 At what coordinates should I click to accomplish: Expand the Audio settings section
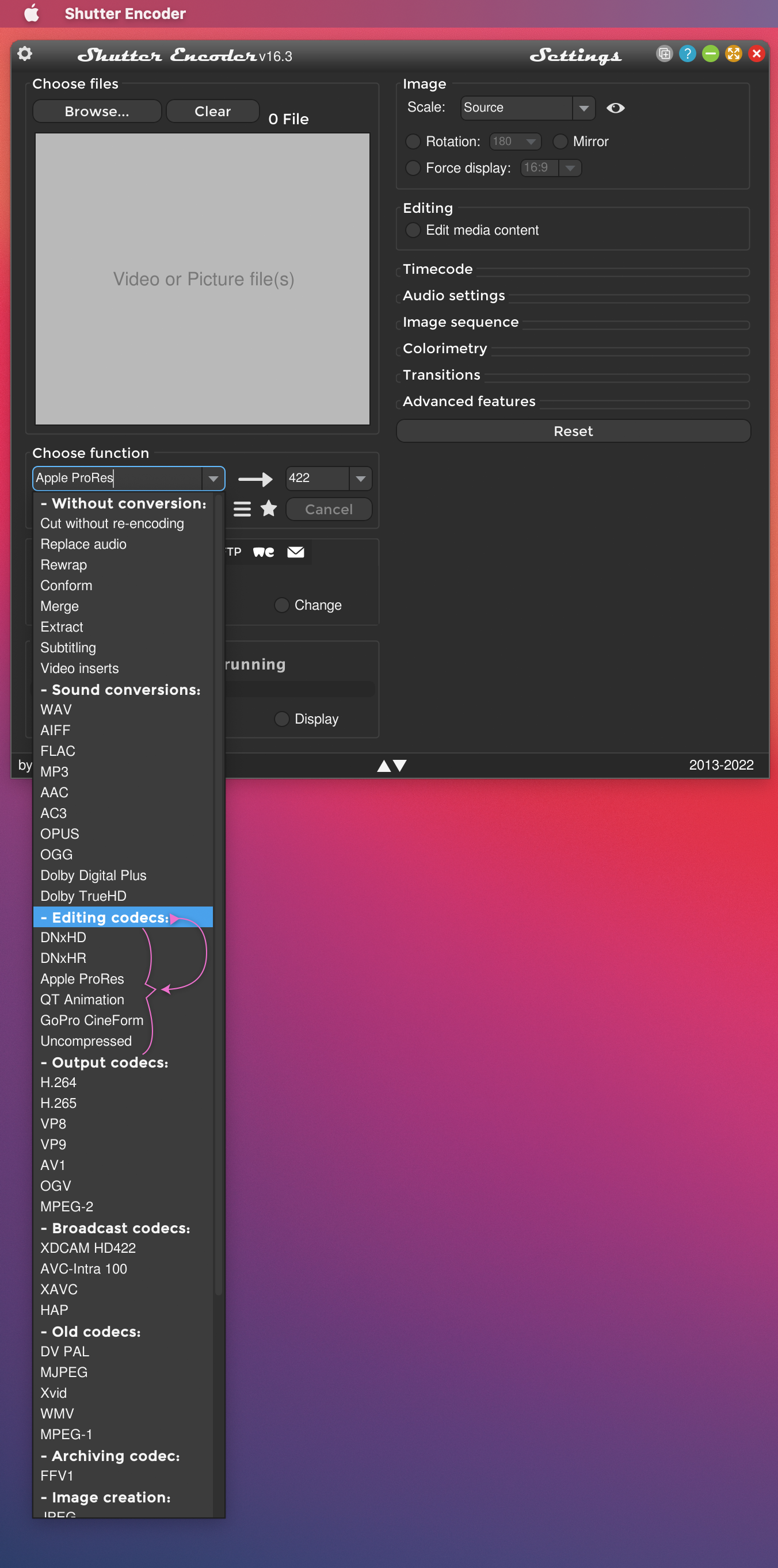(x=454, y=296)
